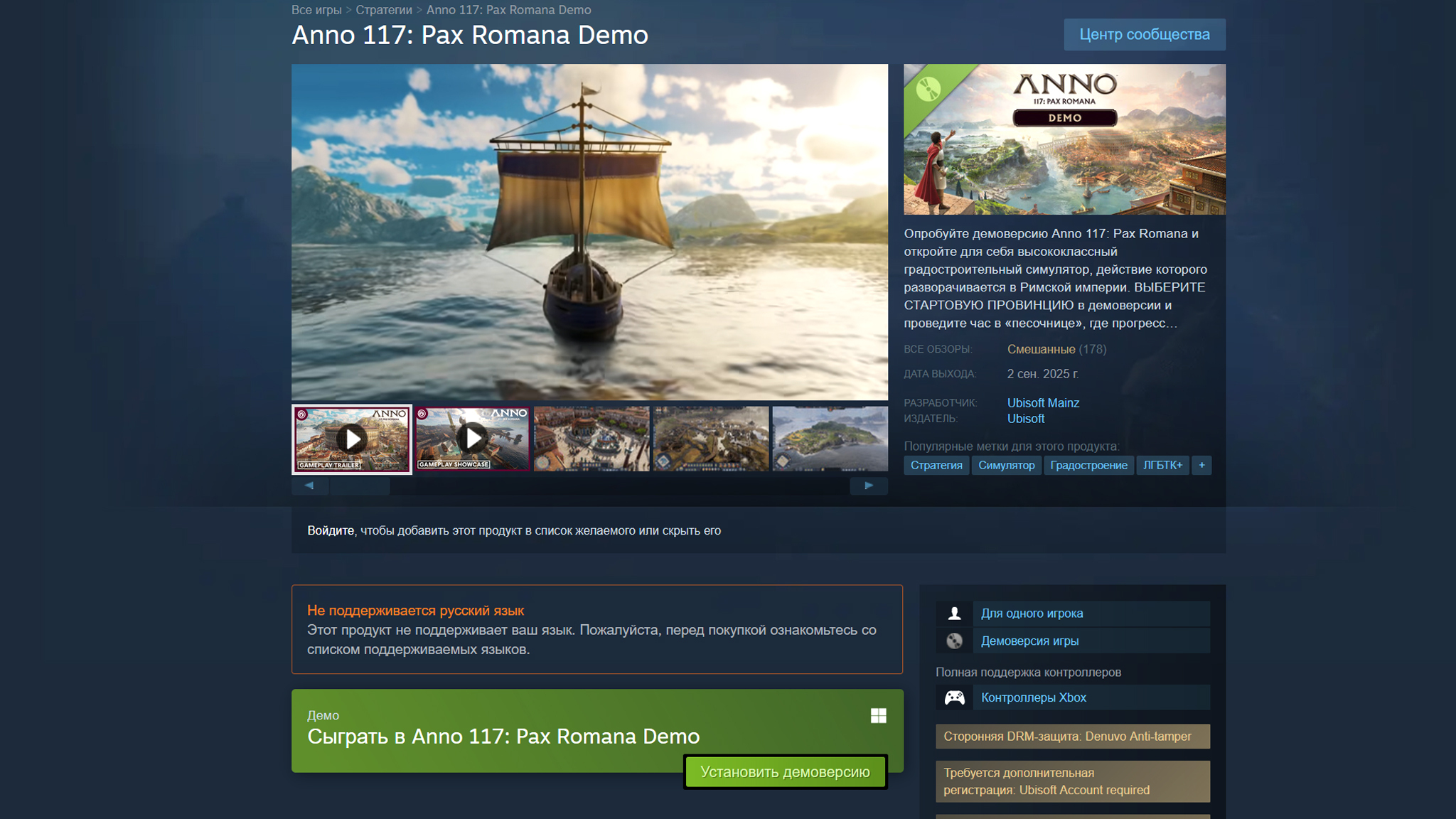
Task: Click Не поддерживается русский язык warning heading
Action: [x=415, y=610]
